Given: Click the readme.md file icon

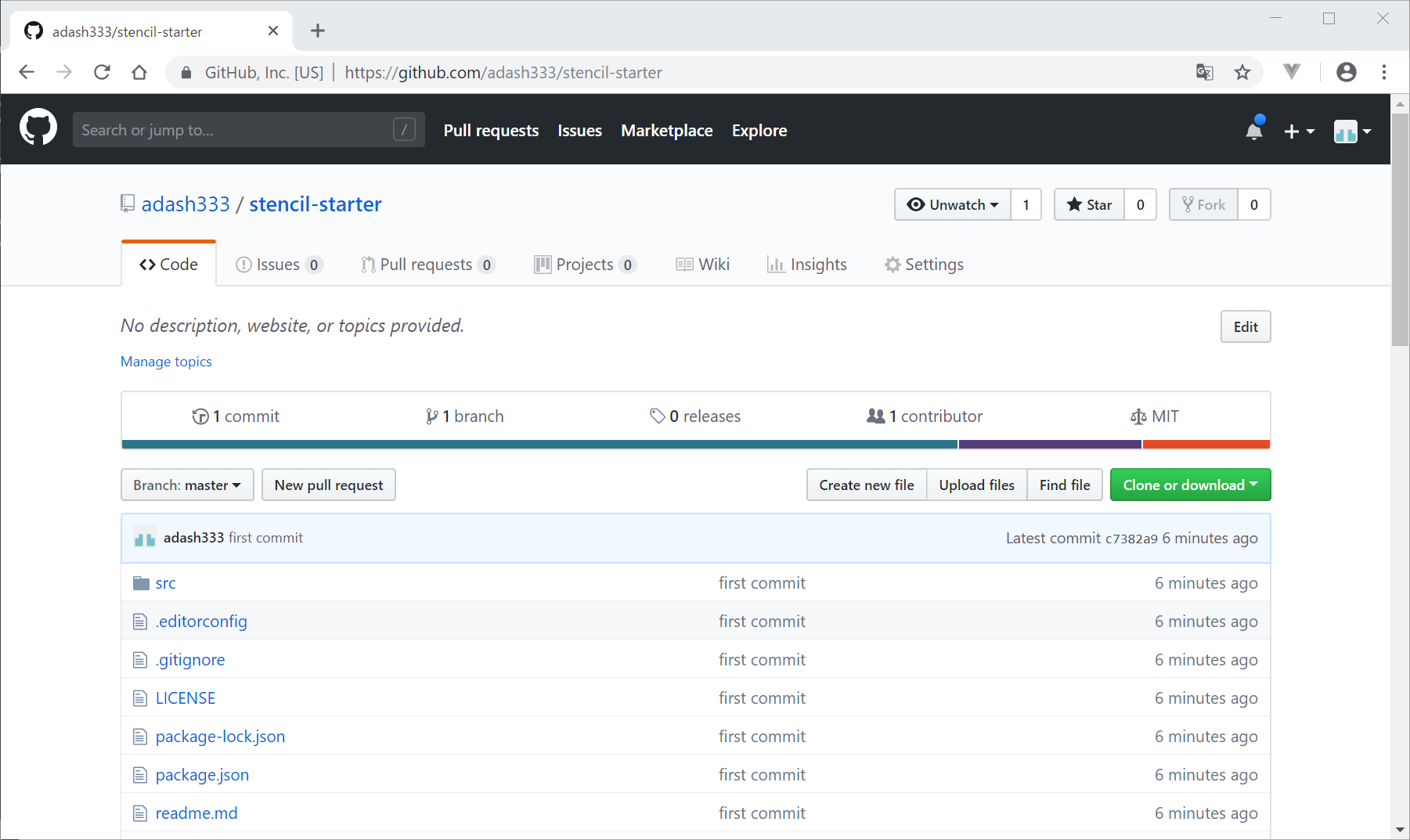Looking at the screenshot, I should point(140,813).
